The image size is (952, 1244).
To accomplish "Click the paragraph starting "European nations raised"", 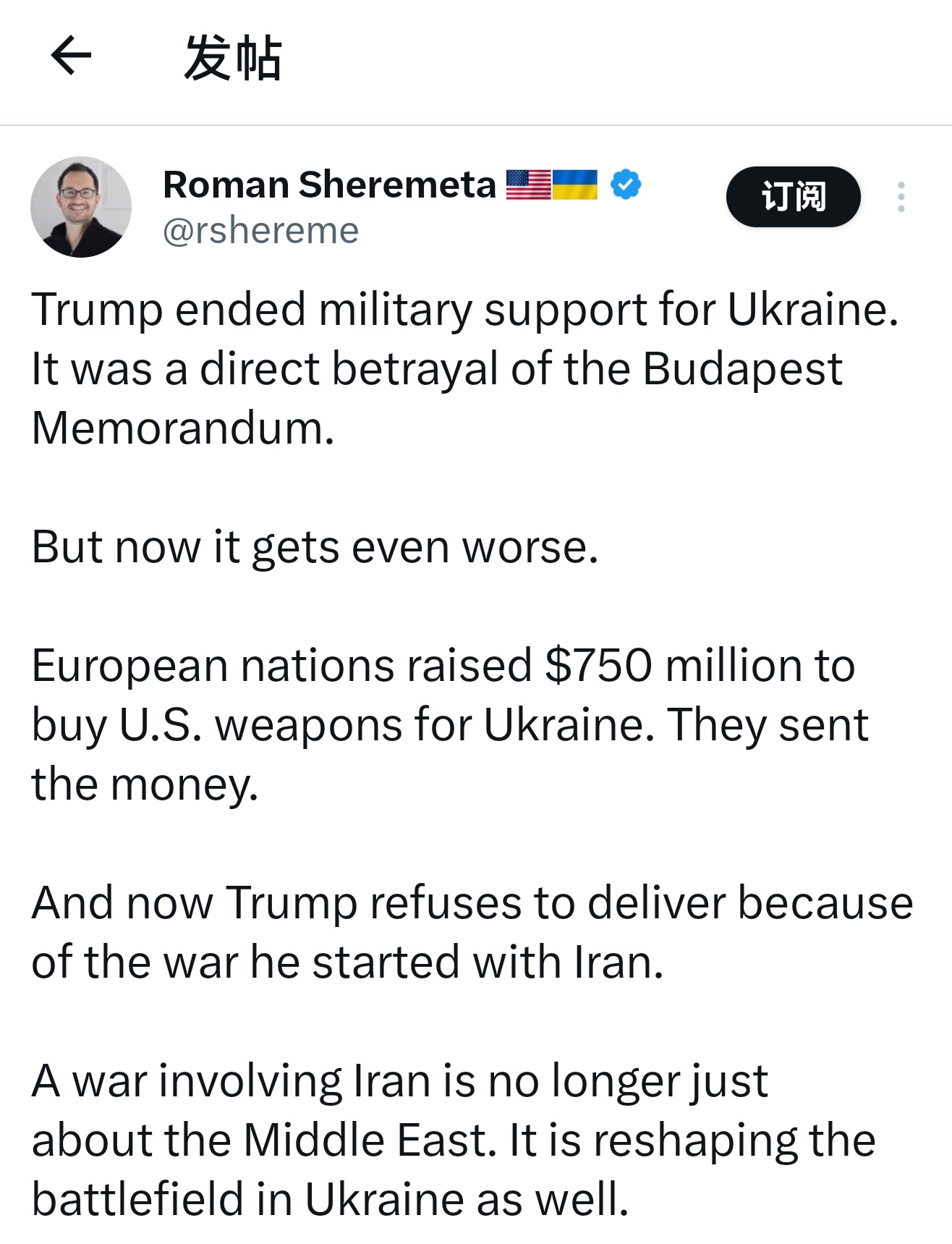I will [449, 724].
